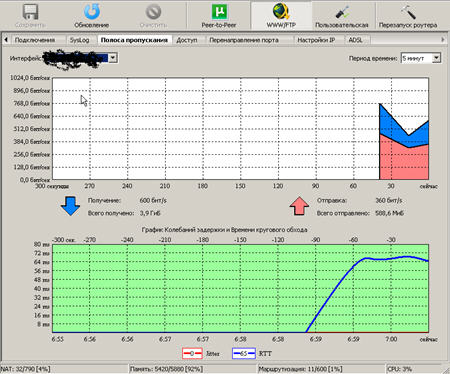Screen dimensions: 450x374
Task: Switch to the Подключения tab
Action: (x=35, y=40)
